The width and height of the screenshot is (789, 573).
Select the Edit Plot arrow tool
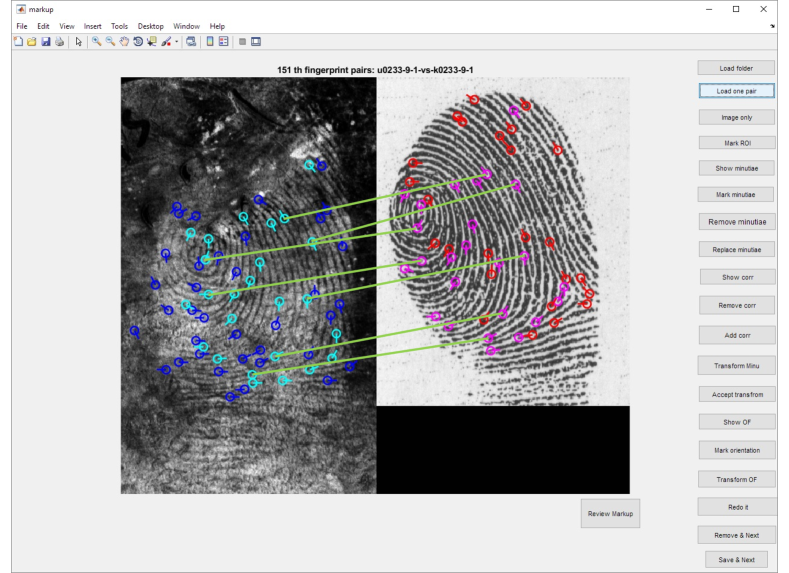coord(79,41)
